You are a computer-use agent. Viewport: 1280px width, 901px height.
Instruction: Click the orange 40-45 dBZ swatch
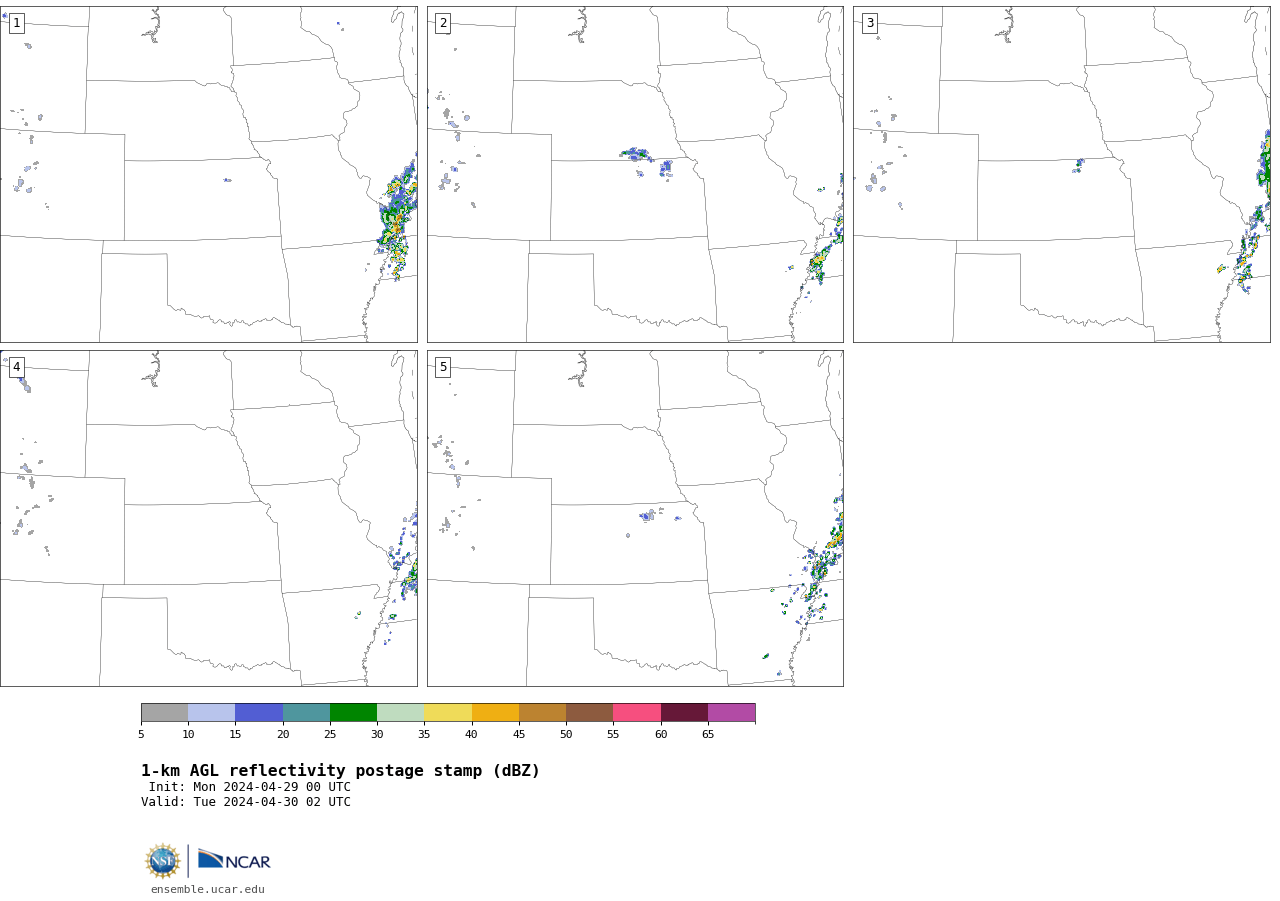pos(495,712)
